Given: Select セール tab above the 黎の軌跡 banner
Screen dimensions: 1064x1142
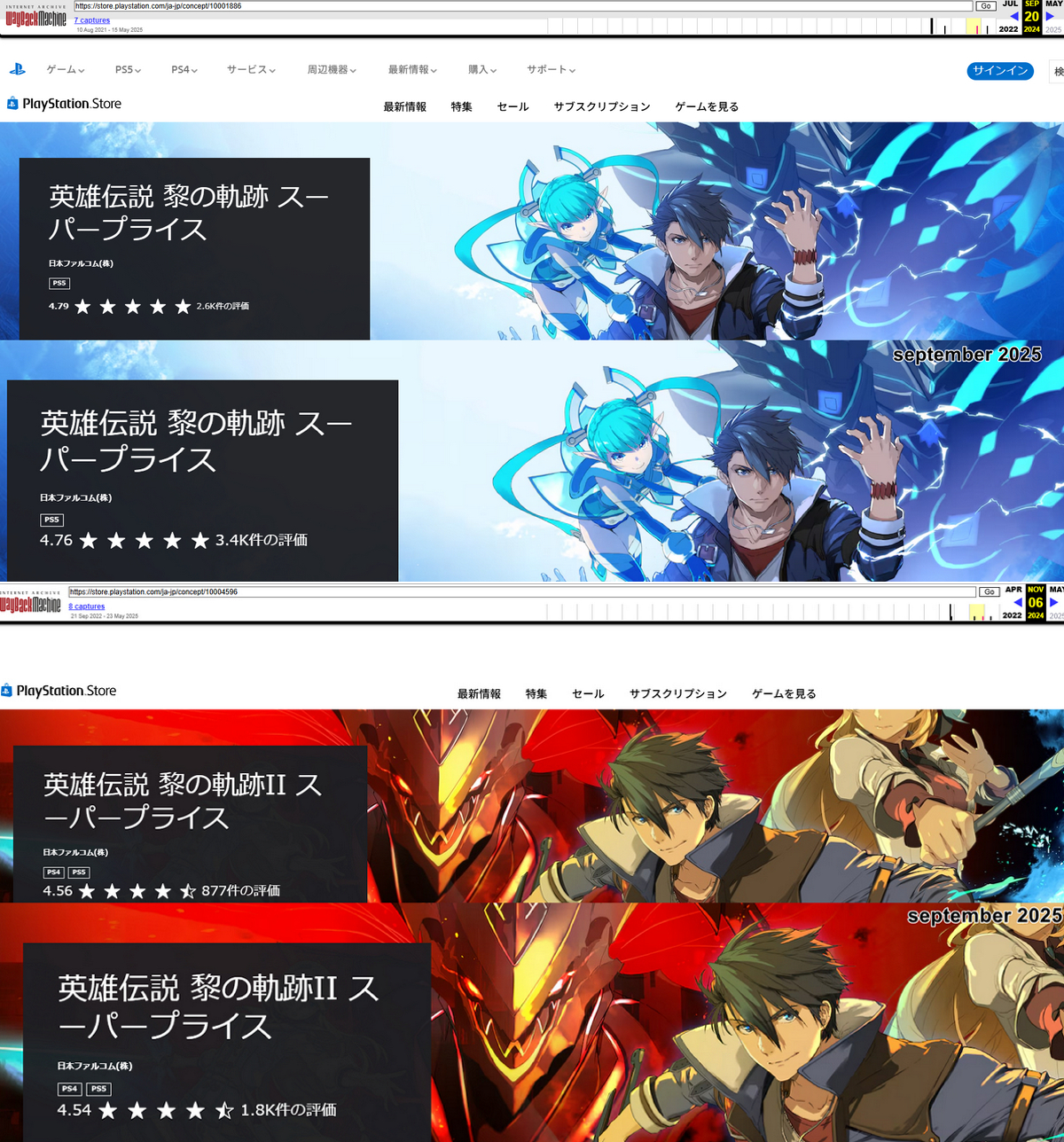Looking at the screenshot, I should tap(512, 106).
